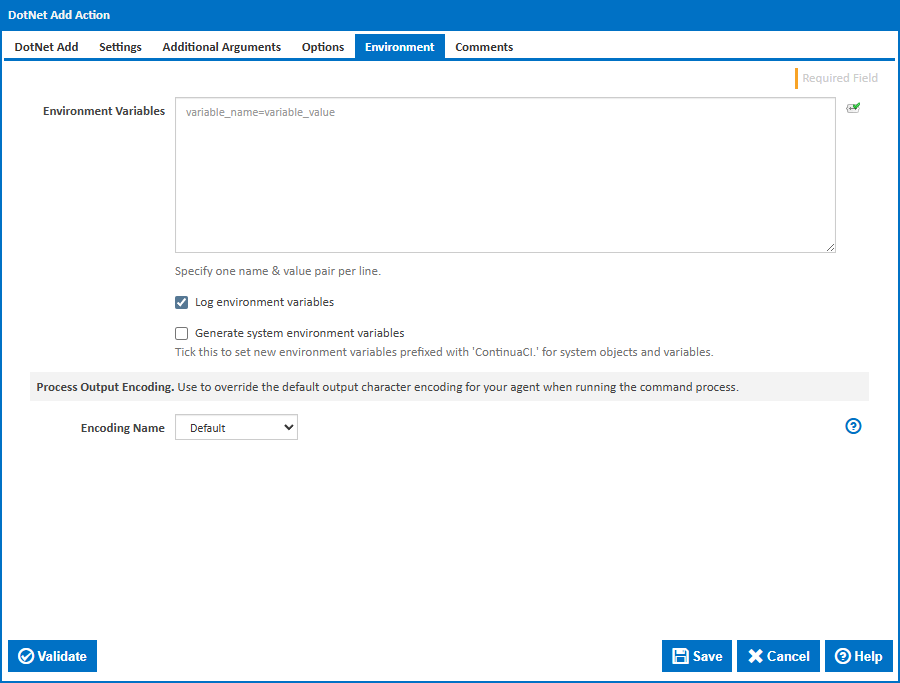Switch to the DotNet Add tab
This screenshot has height=683, width=900.
pos(46,46)
